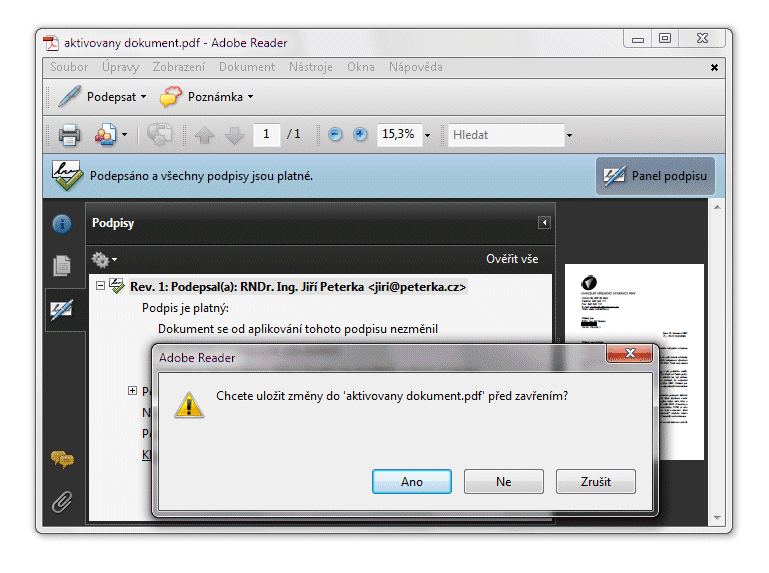The height and width of the screenshot is (573, 769).
Task: Click the comments sidebar bubbles icon
Action: point(62,460)
